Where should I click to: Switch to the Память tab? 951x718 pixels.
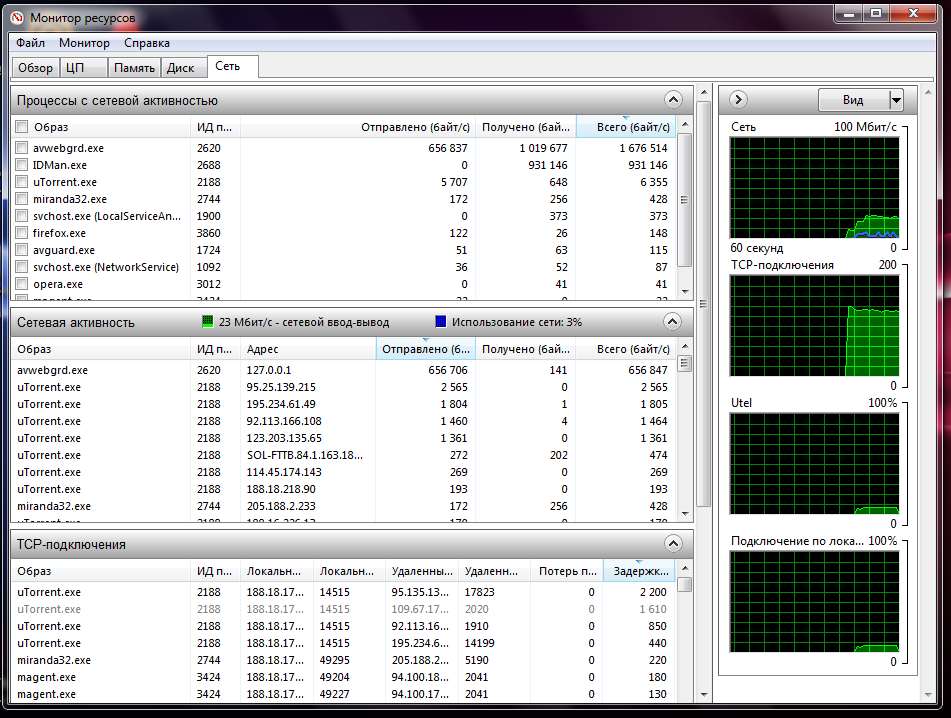coord(133,68)
